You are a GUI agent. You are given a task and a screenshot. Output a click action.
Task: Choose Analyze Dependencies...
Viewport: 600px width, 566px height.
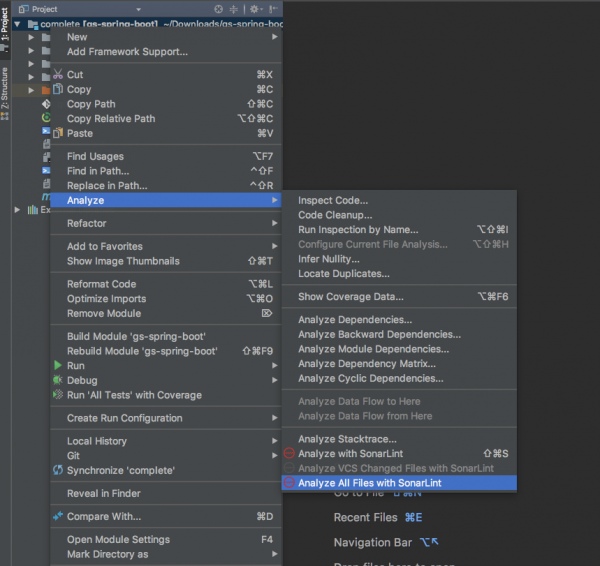coord(399,319)
